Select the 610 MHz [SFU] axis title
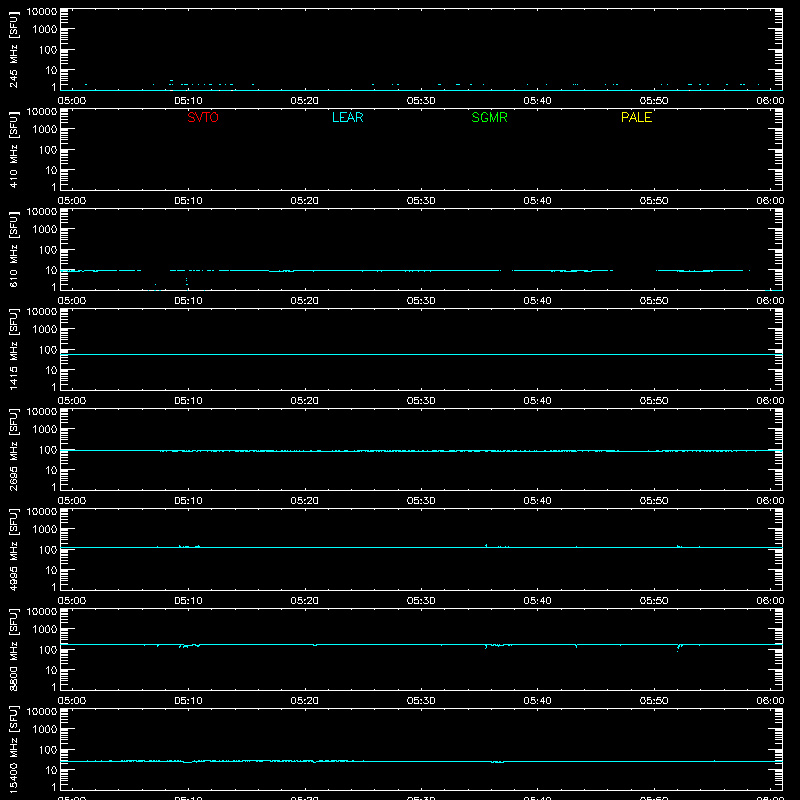The height and width of the screenshot is (800, 800). [x=13, y=249]
